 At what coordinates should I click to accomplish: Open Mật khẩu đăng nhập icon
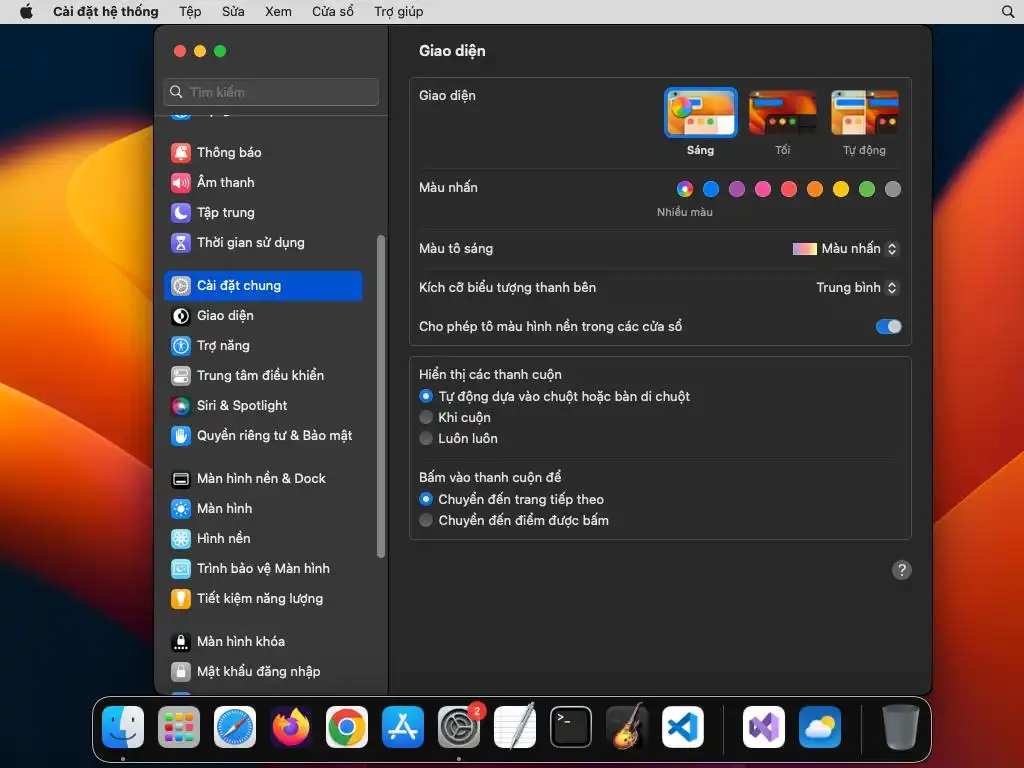[x=181, y=671]
